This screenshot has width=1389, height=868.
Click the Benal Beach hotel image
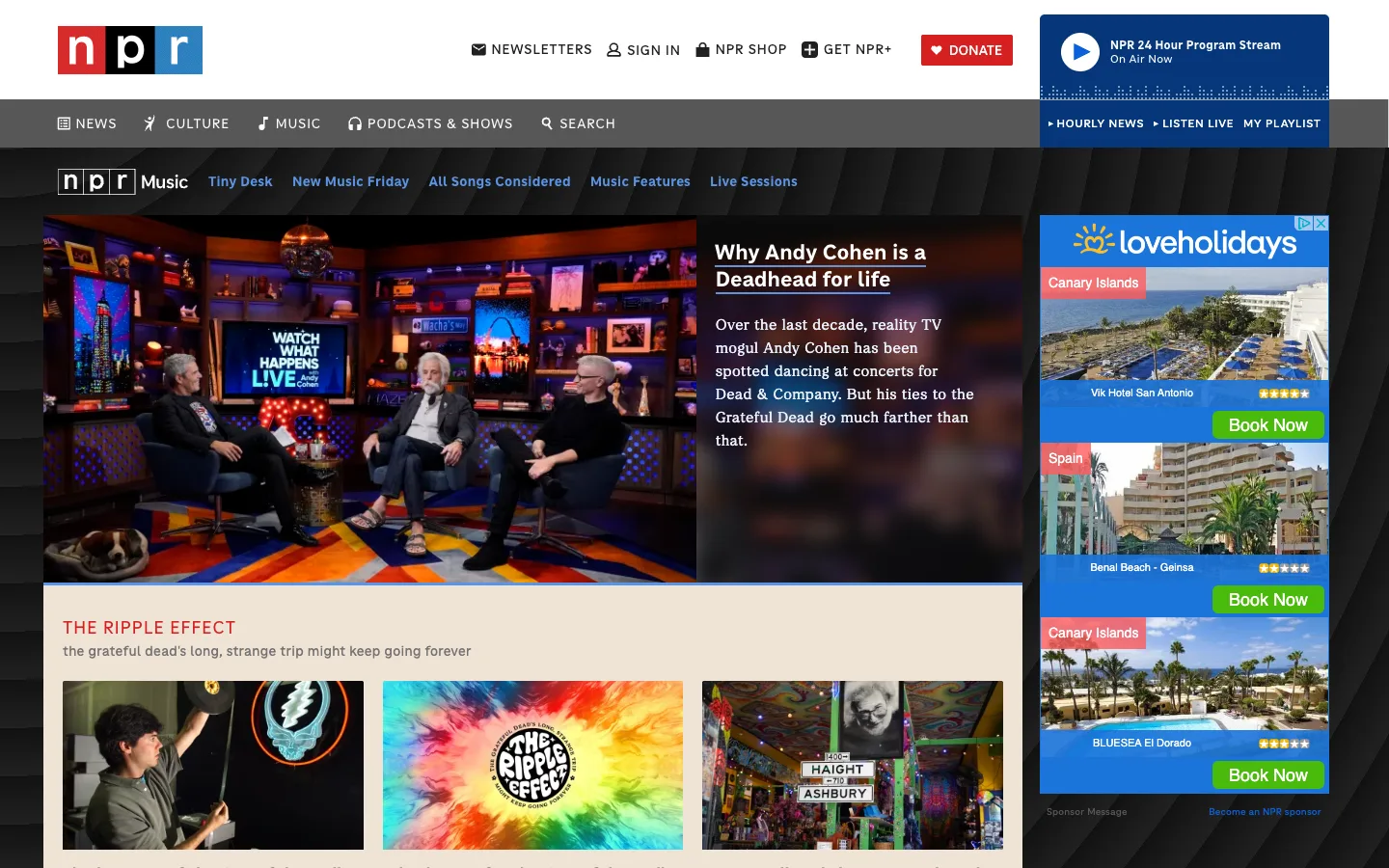coord(1185,499)
